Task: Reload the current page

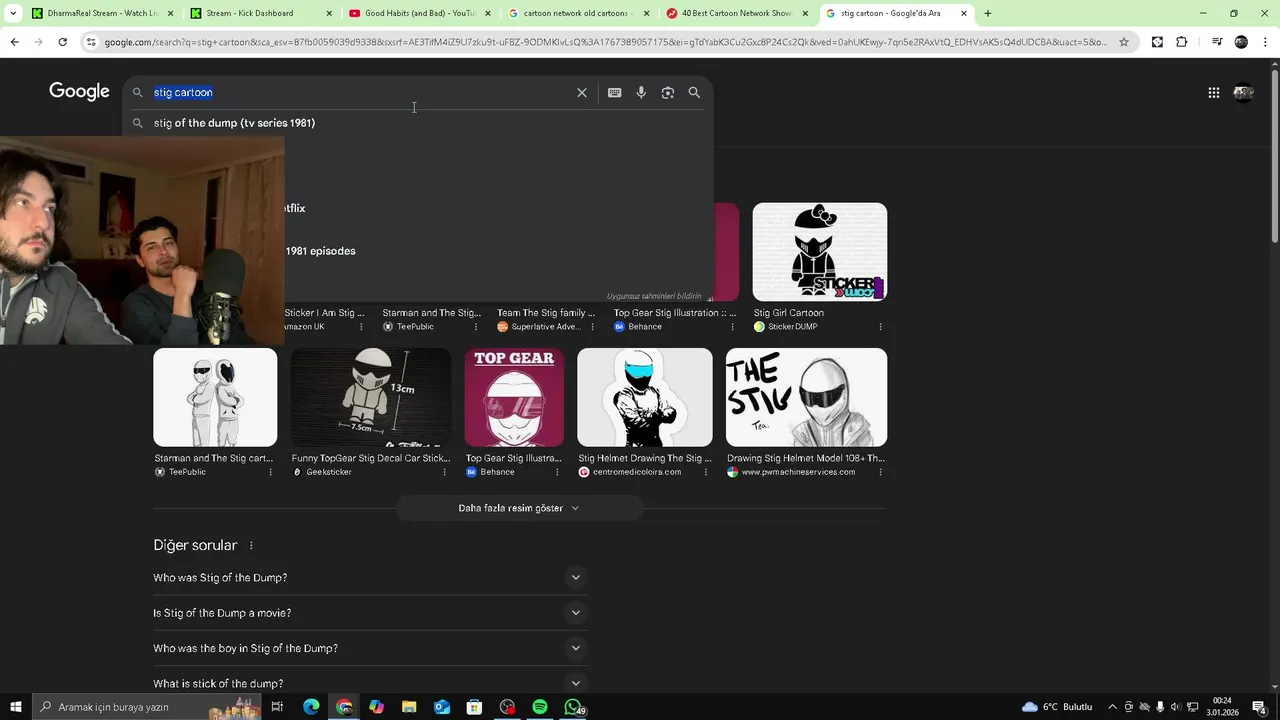Action: point(62,42)
